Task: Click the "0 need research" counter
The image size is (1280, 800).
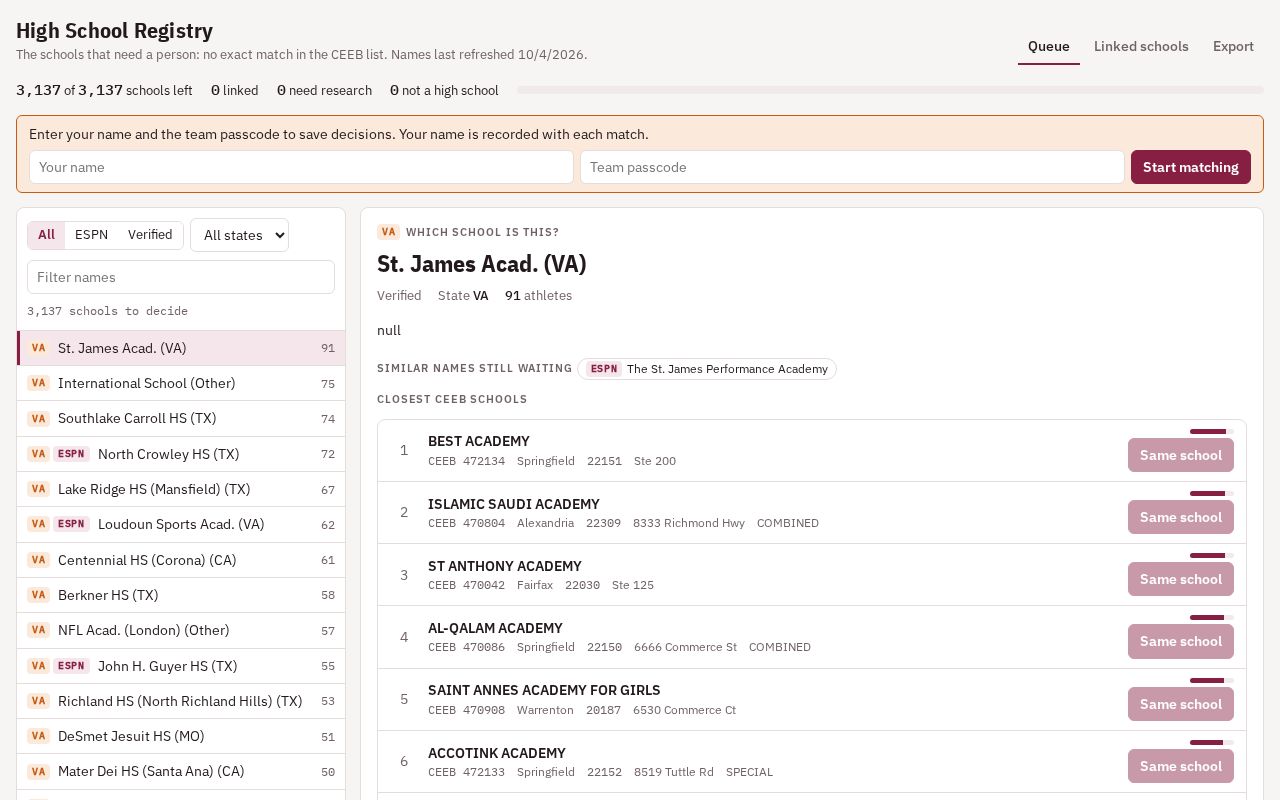Action: tap(324, 91)
